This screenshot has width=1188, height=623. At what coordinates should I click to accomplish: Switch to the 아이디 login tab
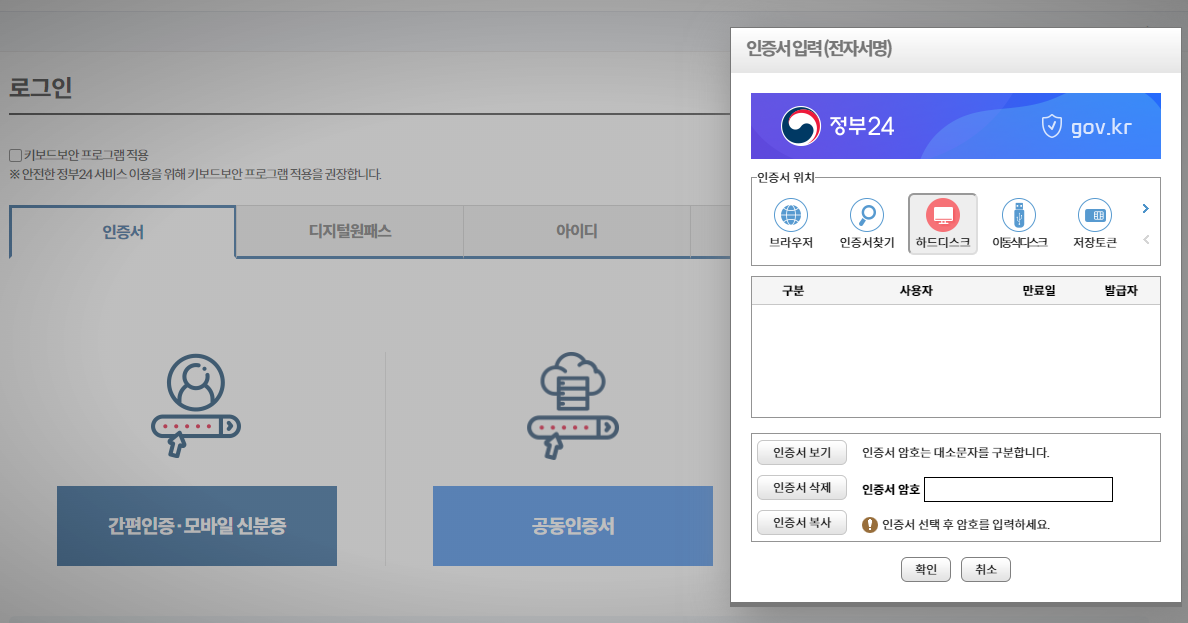(x=577, y=231)
